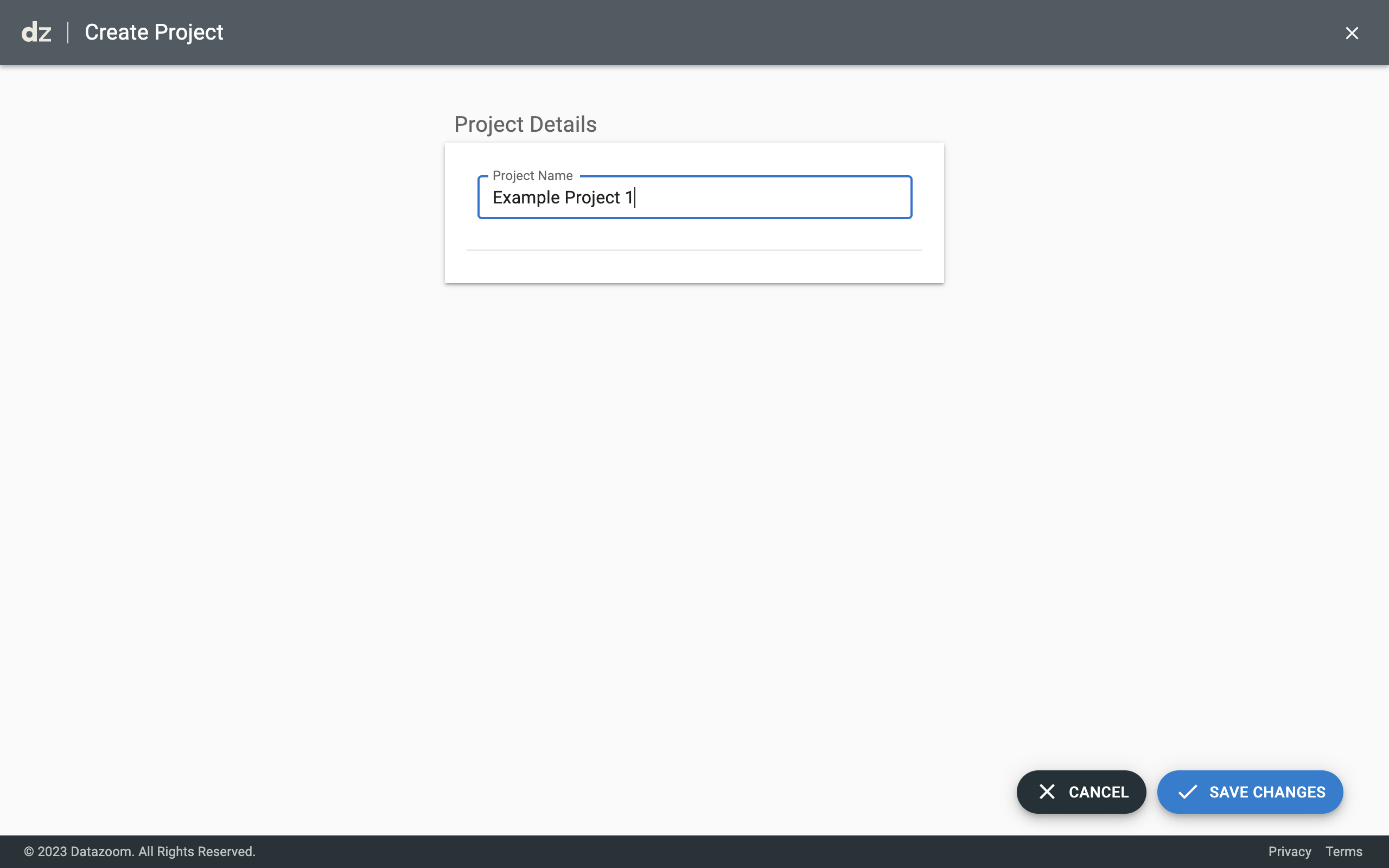Close the Create Project dialog with X
The image size is (1389, 868).
coord(1352,33)
